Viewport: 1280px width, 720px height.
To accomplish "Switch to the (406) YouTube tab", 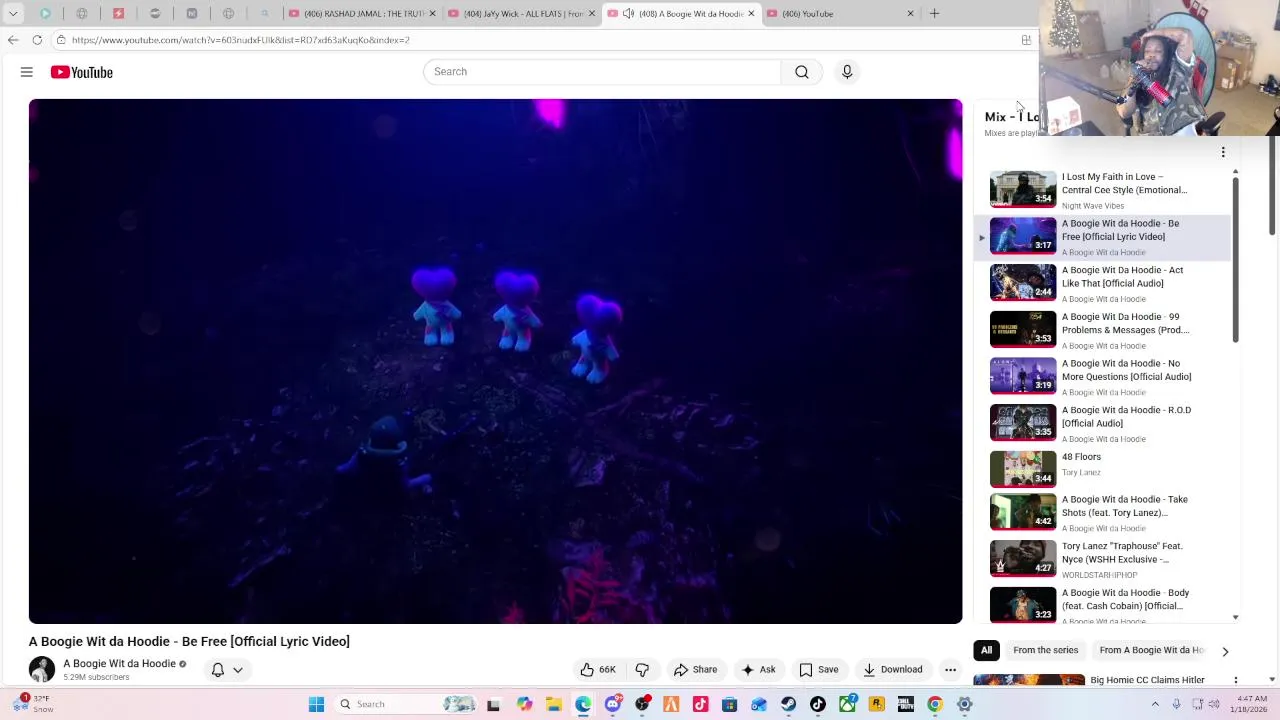I will [x=840, y=14].
